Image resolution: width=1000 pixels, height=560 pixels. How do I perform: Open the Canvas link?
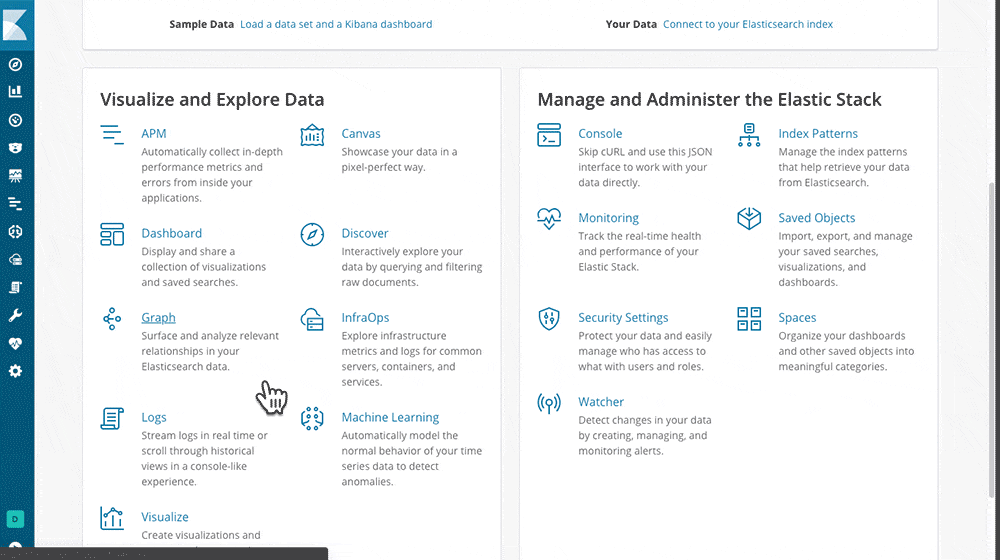click(361, 133)
